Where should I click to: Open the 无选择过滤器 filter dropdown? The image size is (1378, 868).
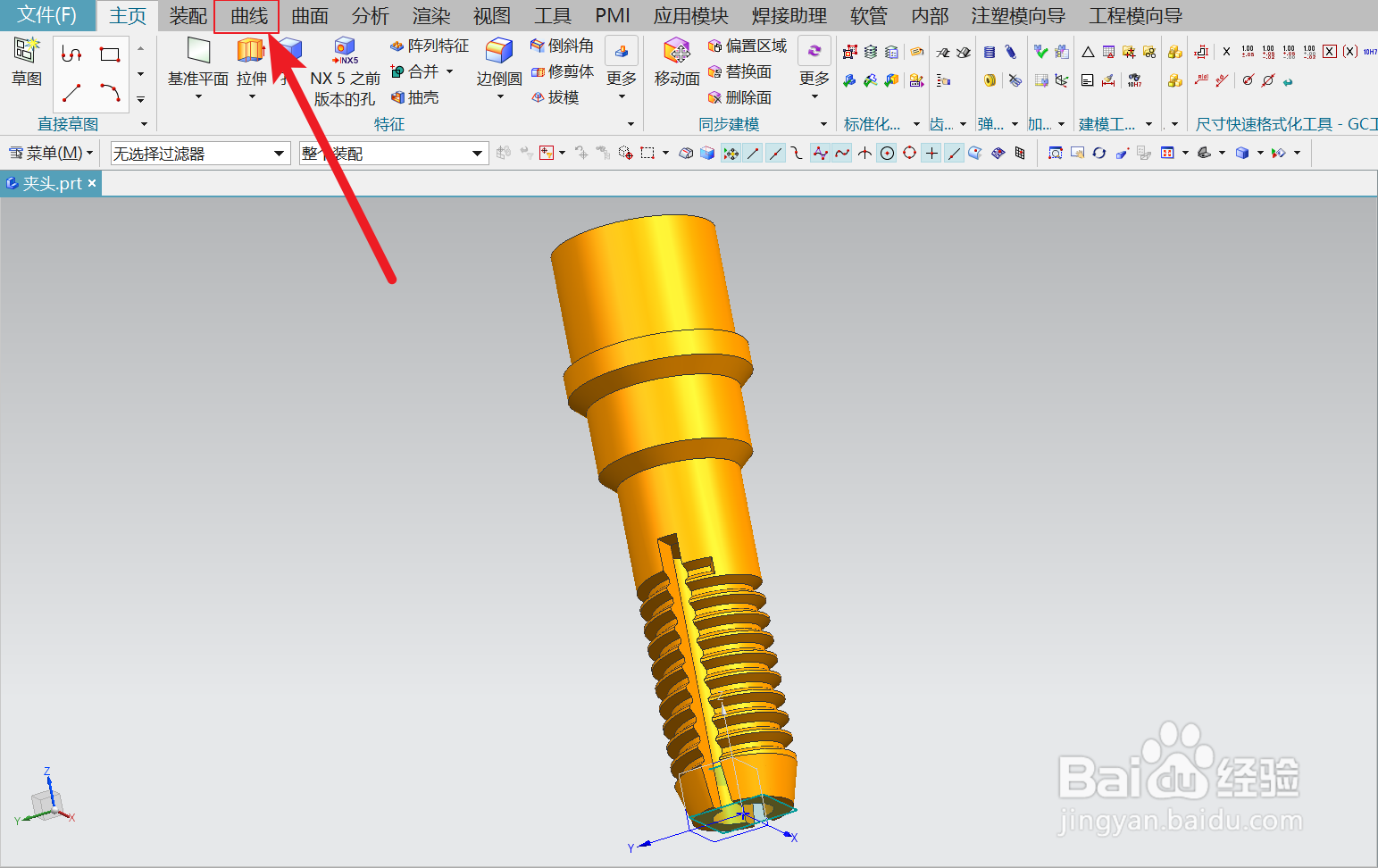pyautogui.click(x=280, y=154)
